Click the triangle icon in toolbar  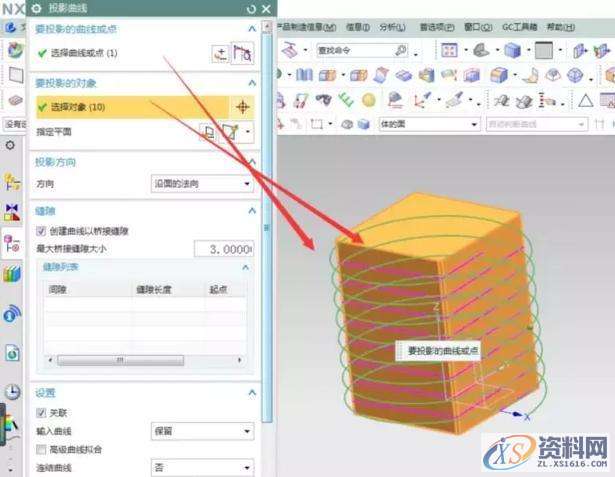pyautogui.click(x=586, y=99)
